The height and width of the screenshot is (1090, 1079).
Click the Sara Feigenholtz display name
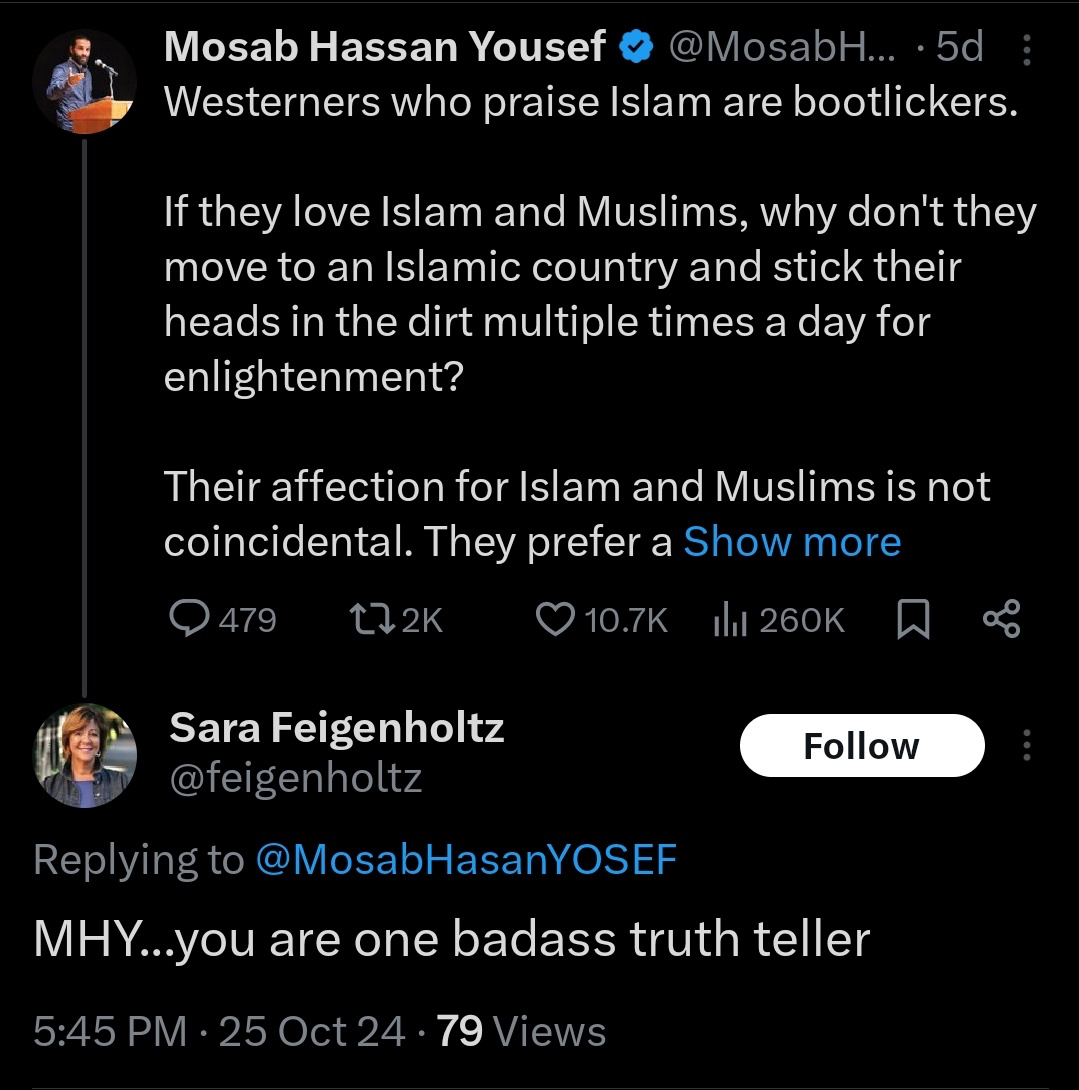(x=336, y=727)
